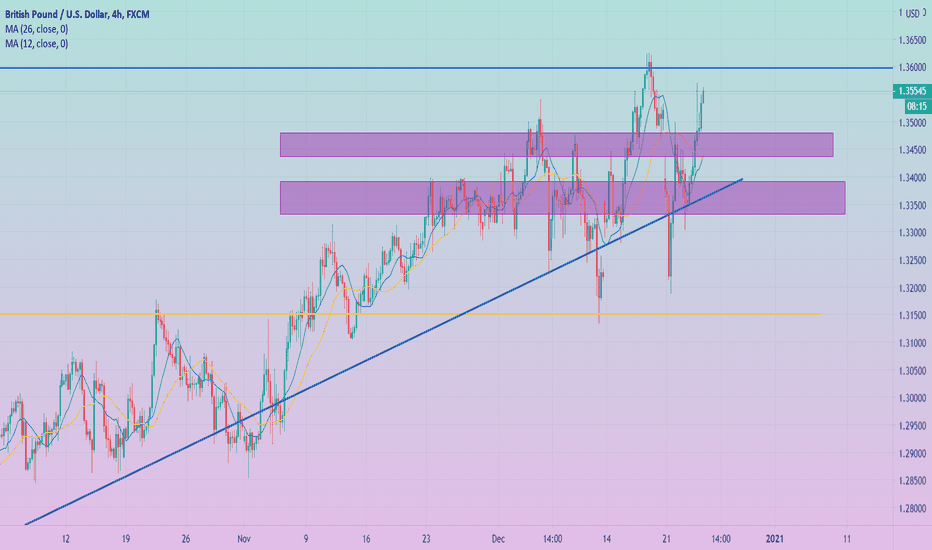Click the 1.34000 price axis label

click(x=912, y=178)
